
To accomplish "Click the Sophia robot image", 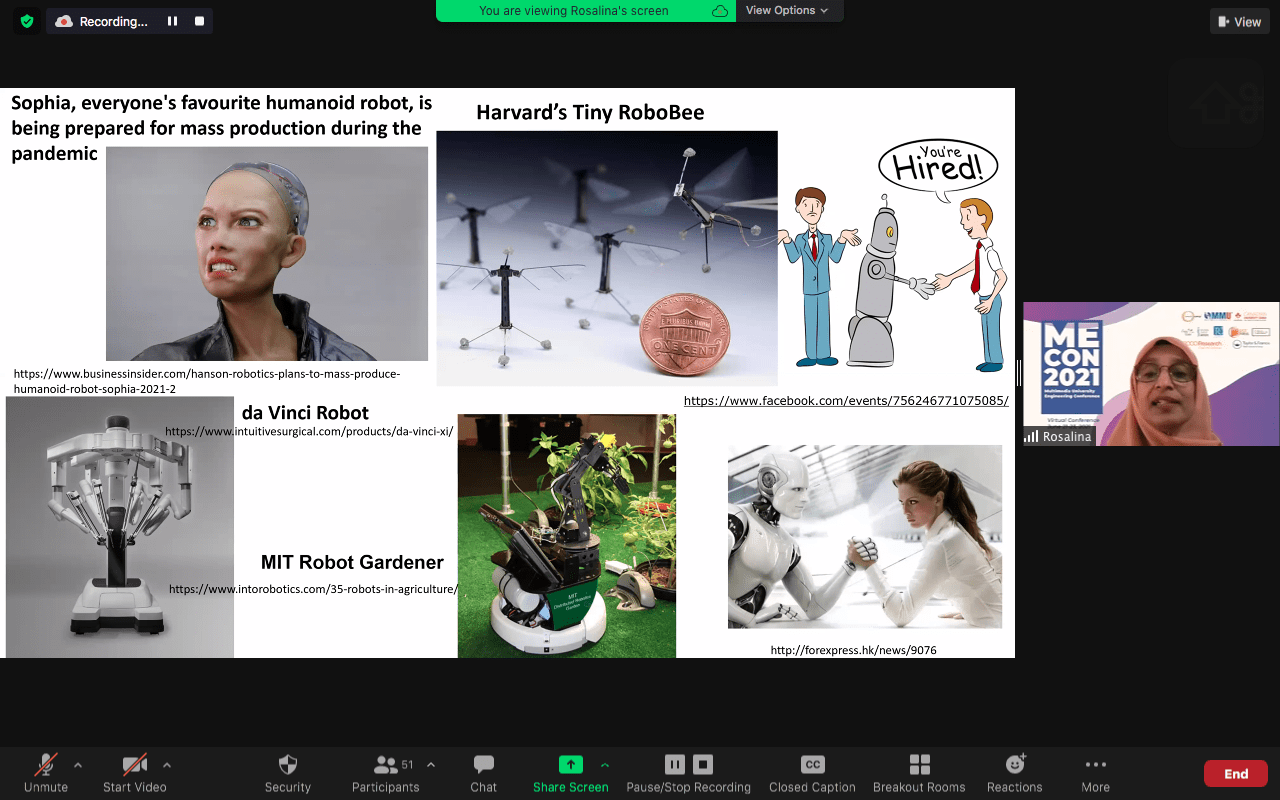I will click(267, 254).
